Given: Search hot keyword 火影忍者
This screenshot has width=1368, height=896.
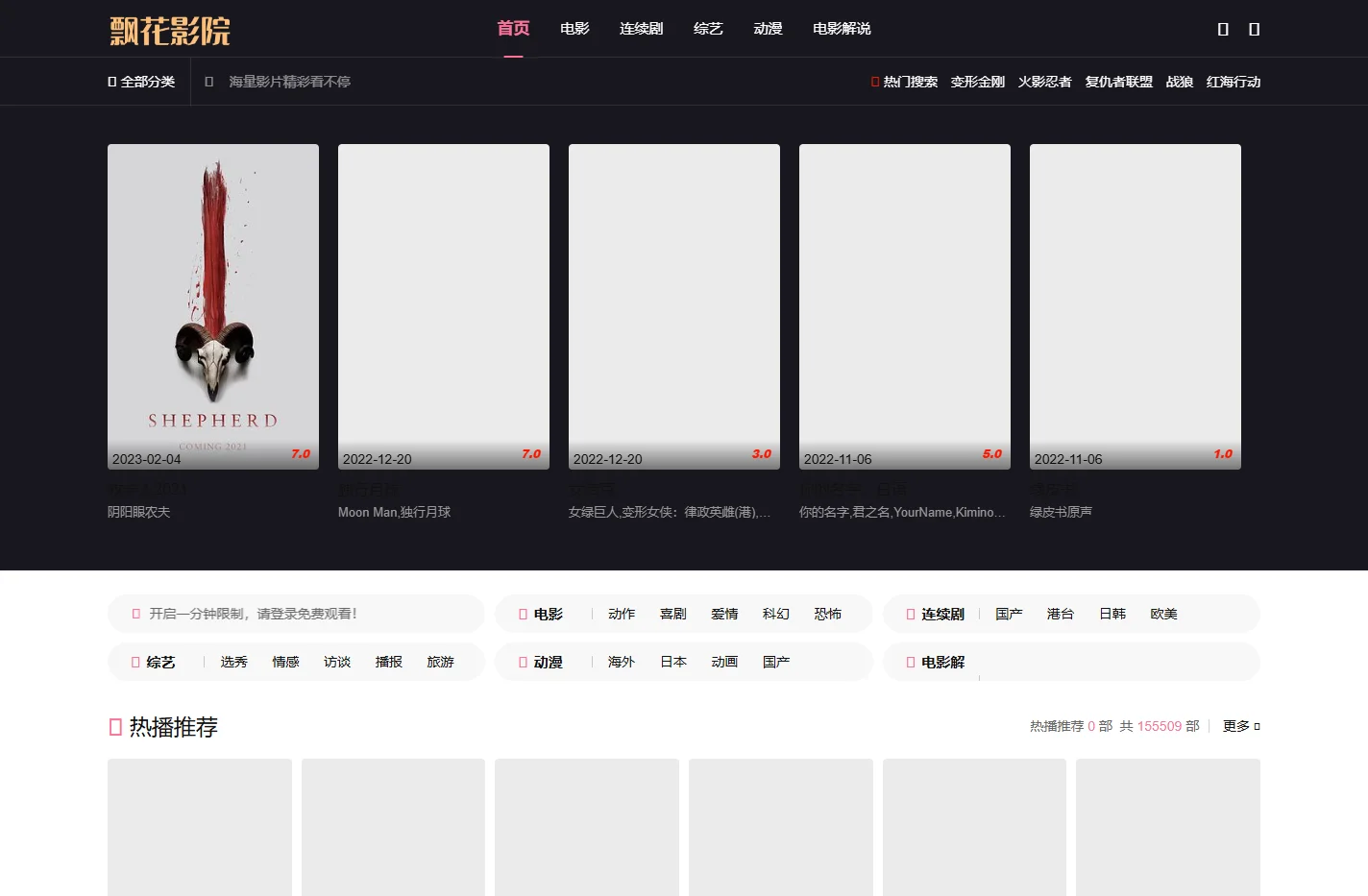Looking at the screenshot, I should tap(1045, 82).
